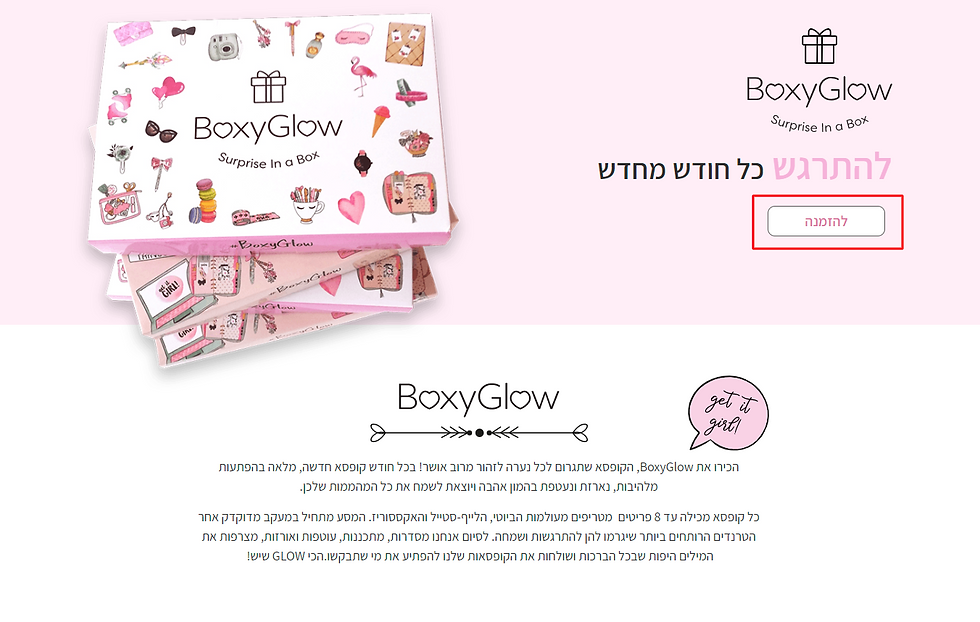Click the BoxyGlow logo above arrow divider

[x=478, y=398]
